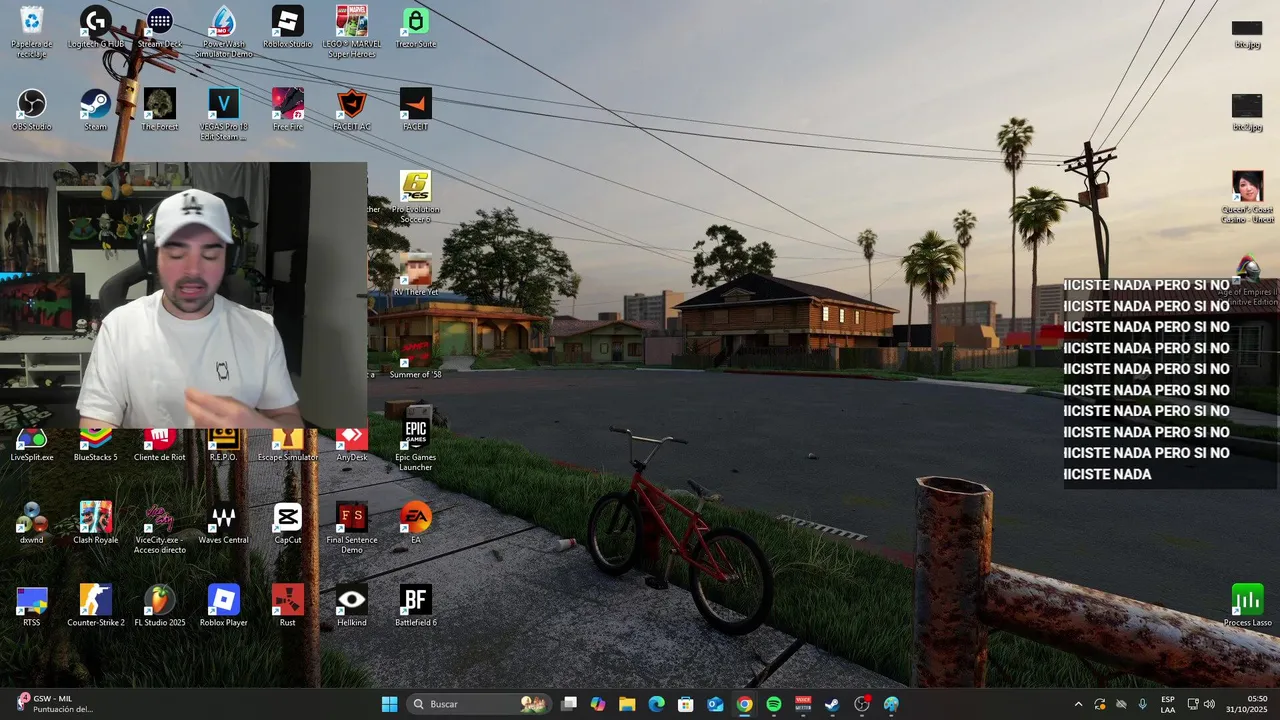Select the Queen's Coast Casino icon
This screenshot has height=720, width=1280.
point(1247,197)
